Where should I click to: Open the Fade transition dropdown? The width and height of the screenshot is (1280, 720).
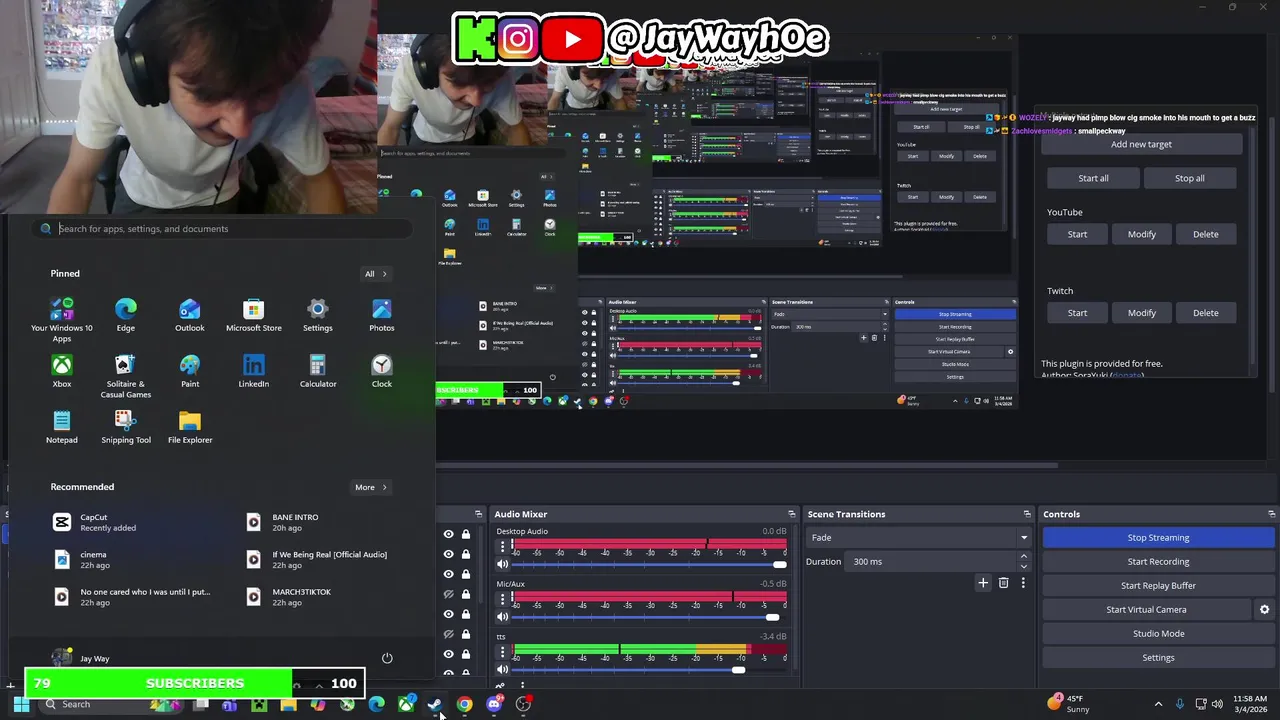918,537
